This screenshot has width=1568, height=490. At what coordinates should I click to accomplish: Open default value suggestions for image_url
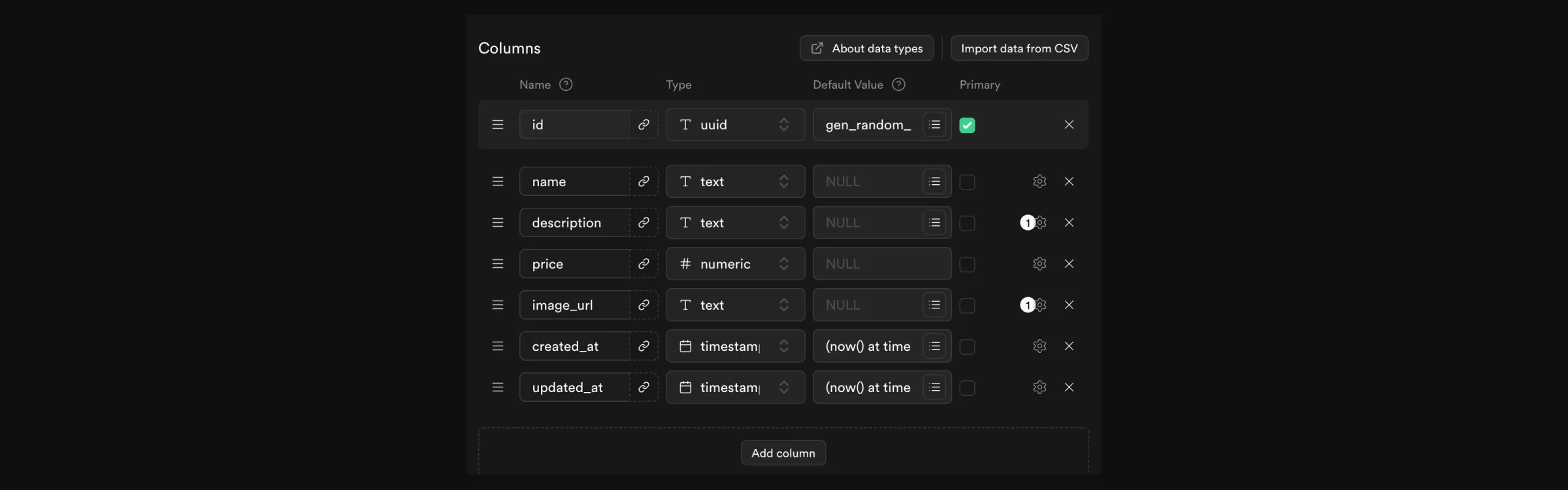point(935,305)
